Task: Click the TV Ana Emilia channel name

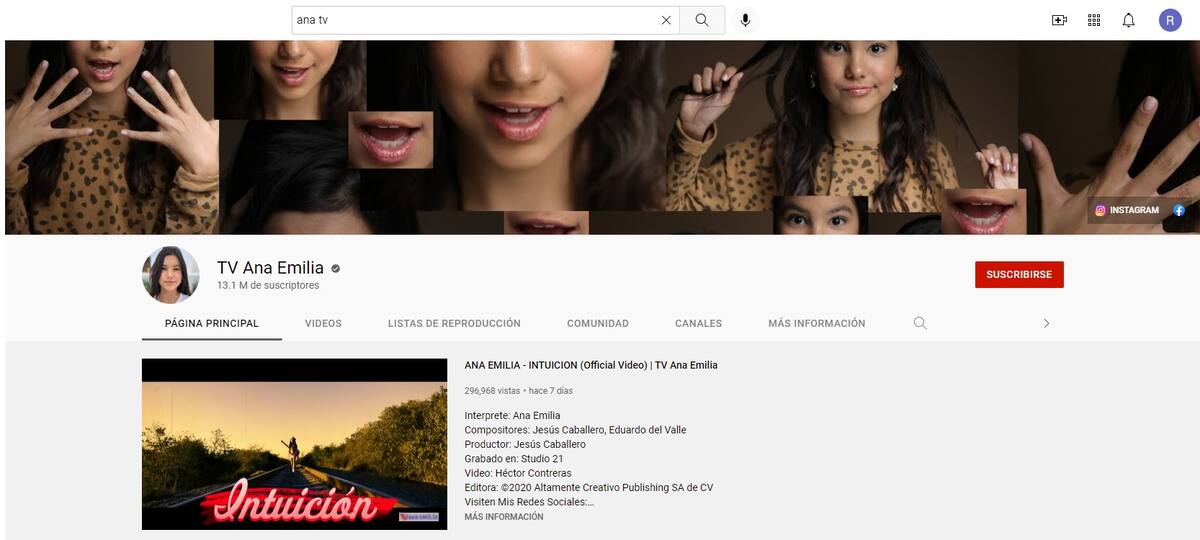Action: (x=270, y=268)
